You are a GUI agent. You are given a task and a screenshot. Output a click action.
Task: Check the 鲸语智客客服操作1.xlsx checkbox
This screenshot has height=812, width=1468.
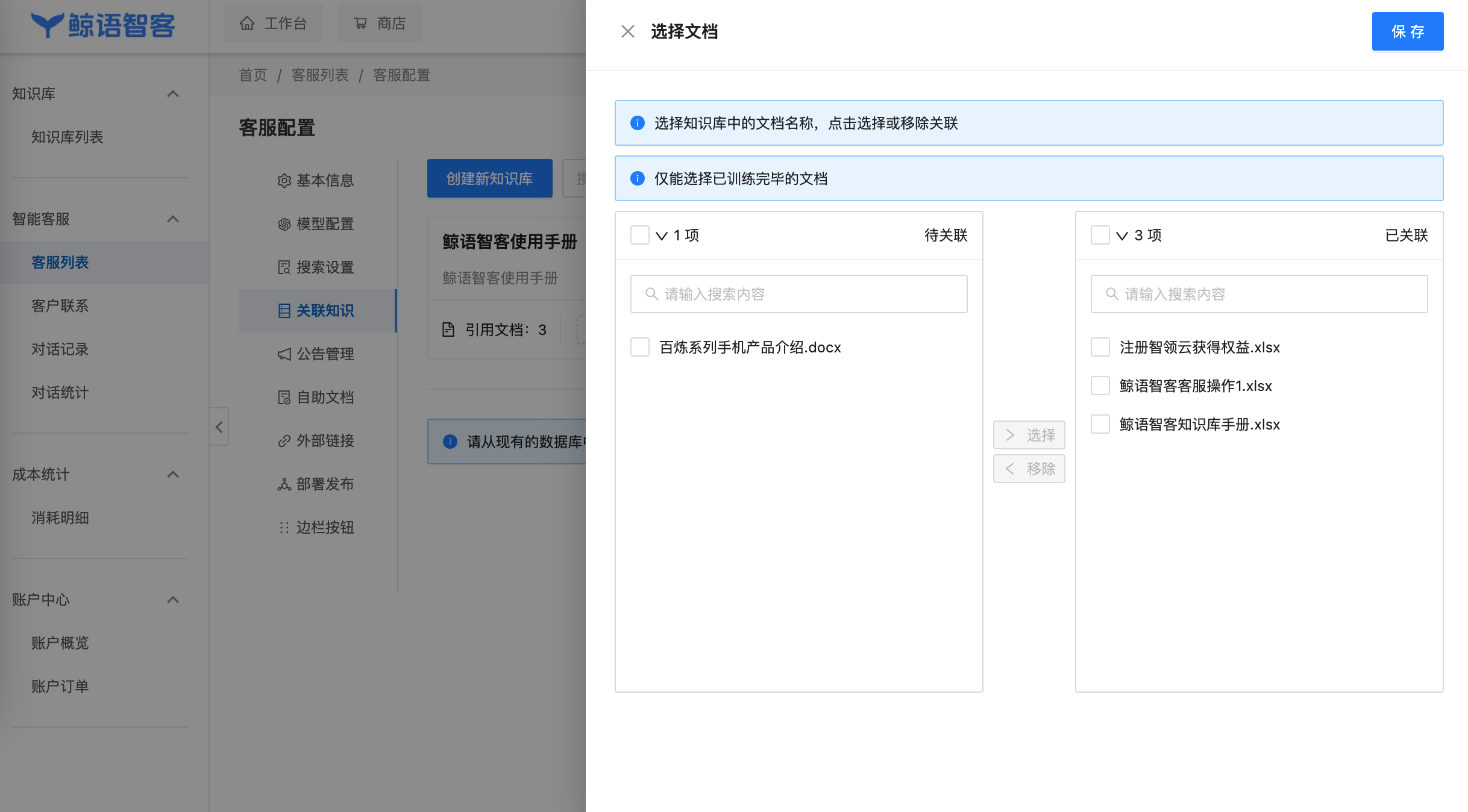[x=1100, y=386]
